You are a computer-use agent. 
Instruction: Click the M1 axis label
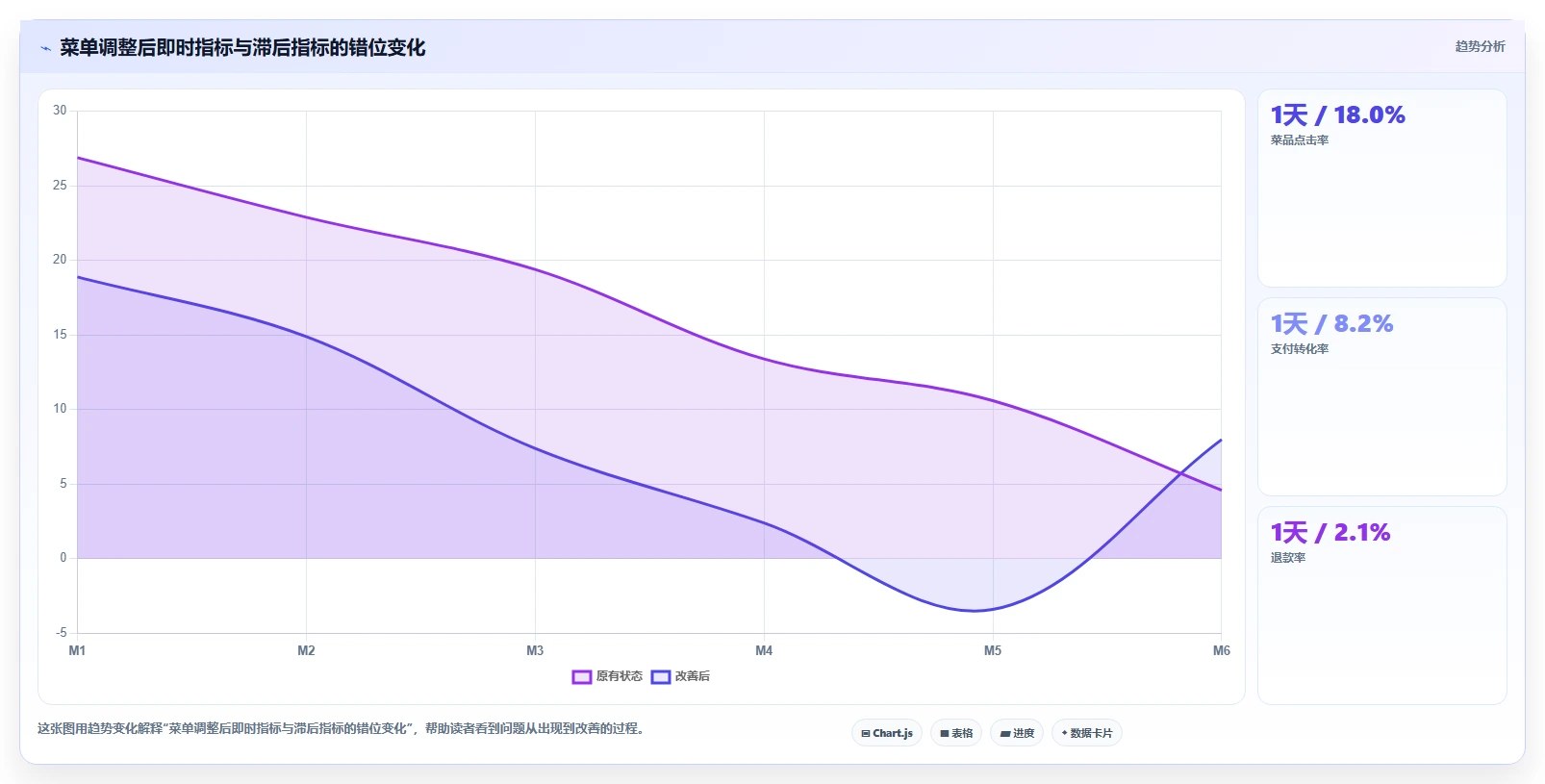pyautogui.click(x=77, y=651)
